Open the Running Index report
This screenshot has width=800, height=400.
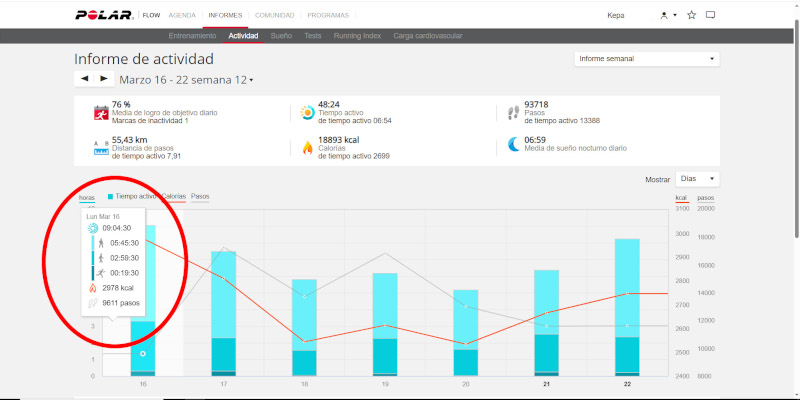pyautogui.click(x=356, y=36)
